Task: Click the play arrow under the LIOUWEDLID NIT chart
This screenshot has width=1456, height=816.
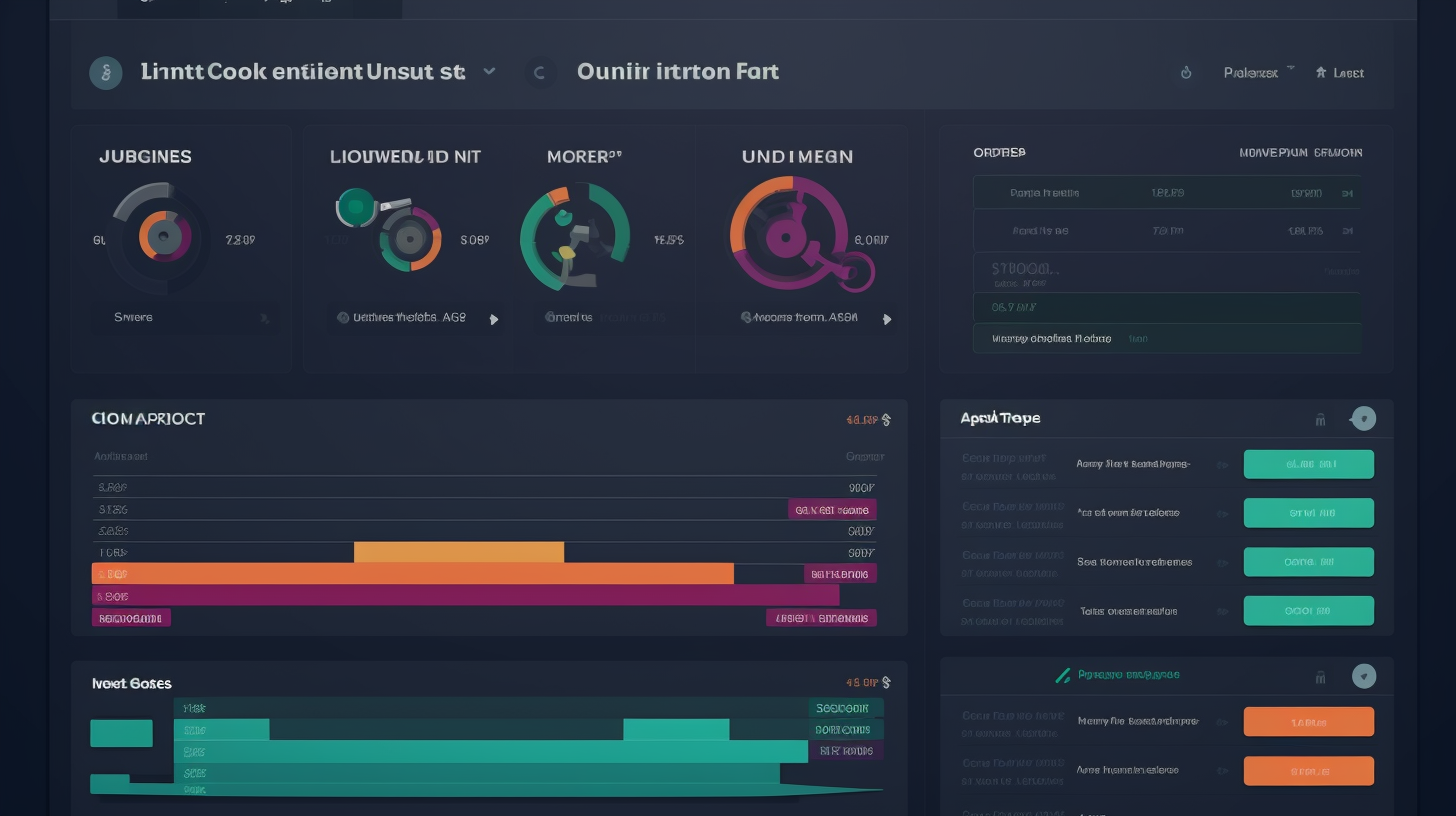Action: tap(493, 319)
